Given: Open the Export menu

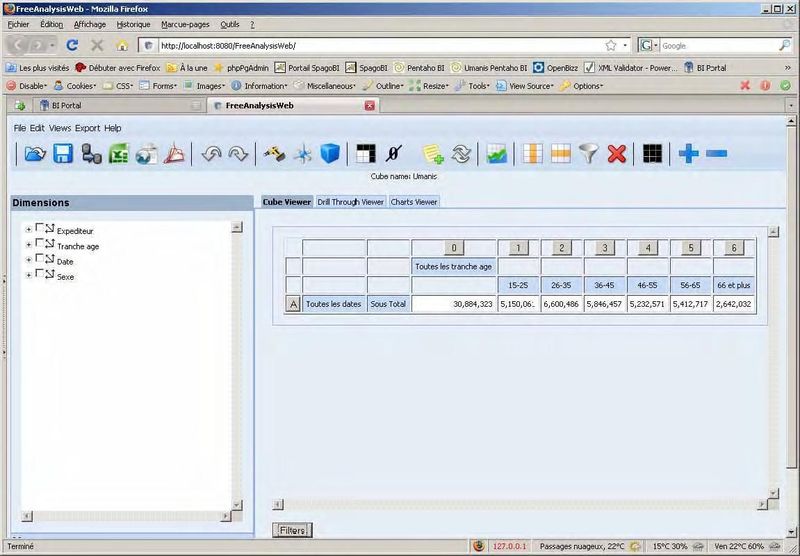Looking at the screenshot, I should point(87,128).
